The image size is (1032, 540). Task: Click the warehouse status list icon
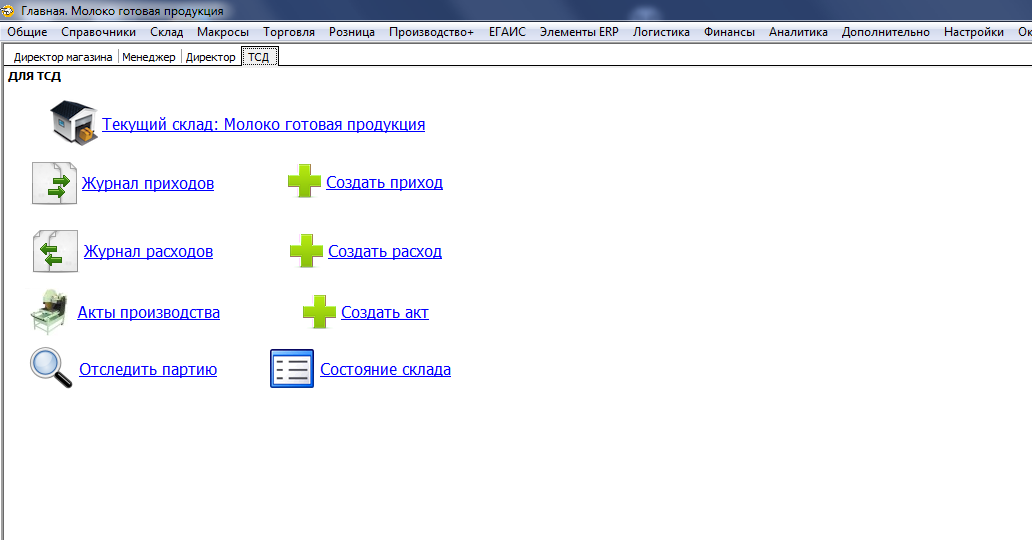coord(292,369)
